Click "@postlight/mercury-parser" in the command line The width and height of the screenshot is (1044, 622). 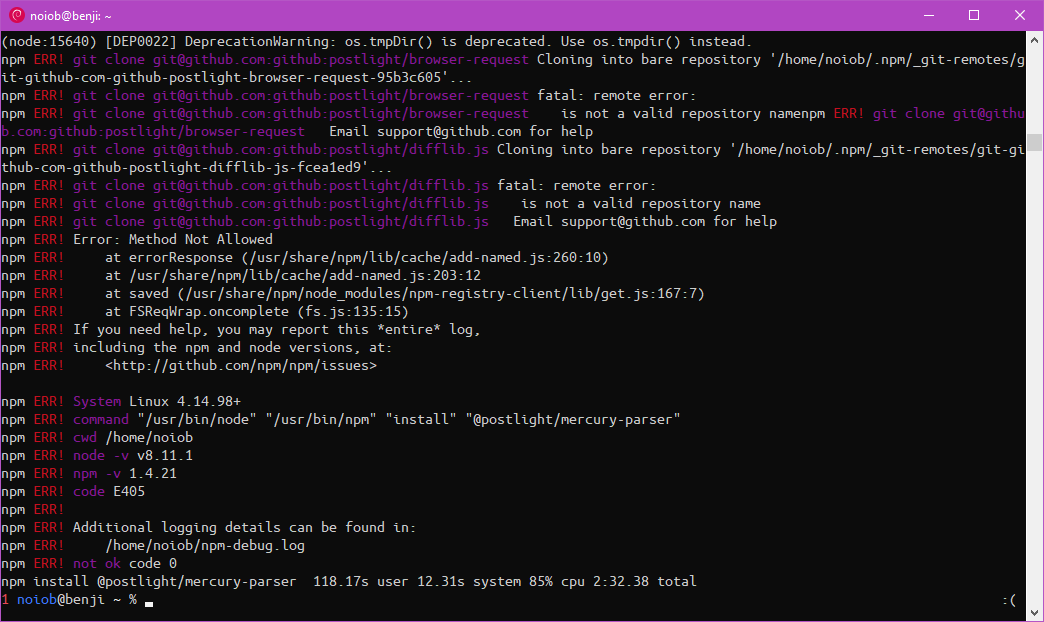[x=572, y=420]
